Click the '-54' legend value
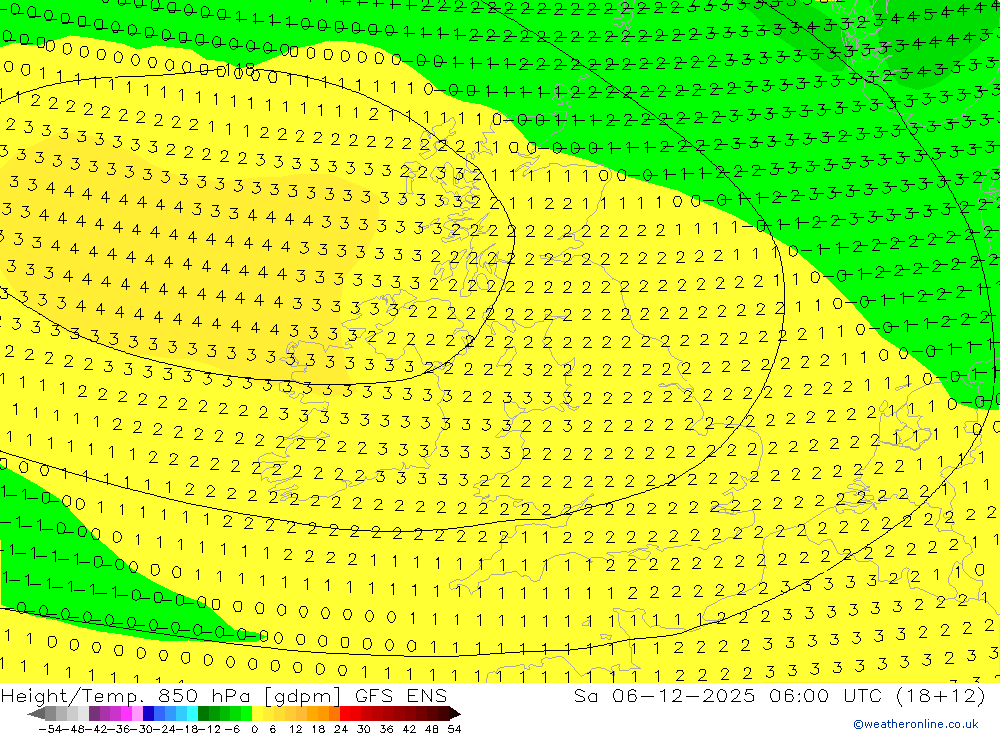This screenshot has width=1000, height=733. (x=50, y=729)
